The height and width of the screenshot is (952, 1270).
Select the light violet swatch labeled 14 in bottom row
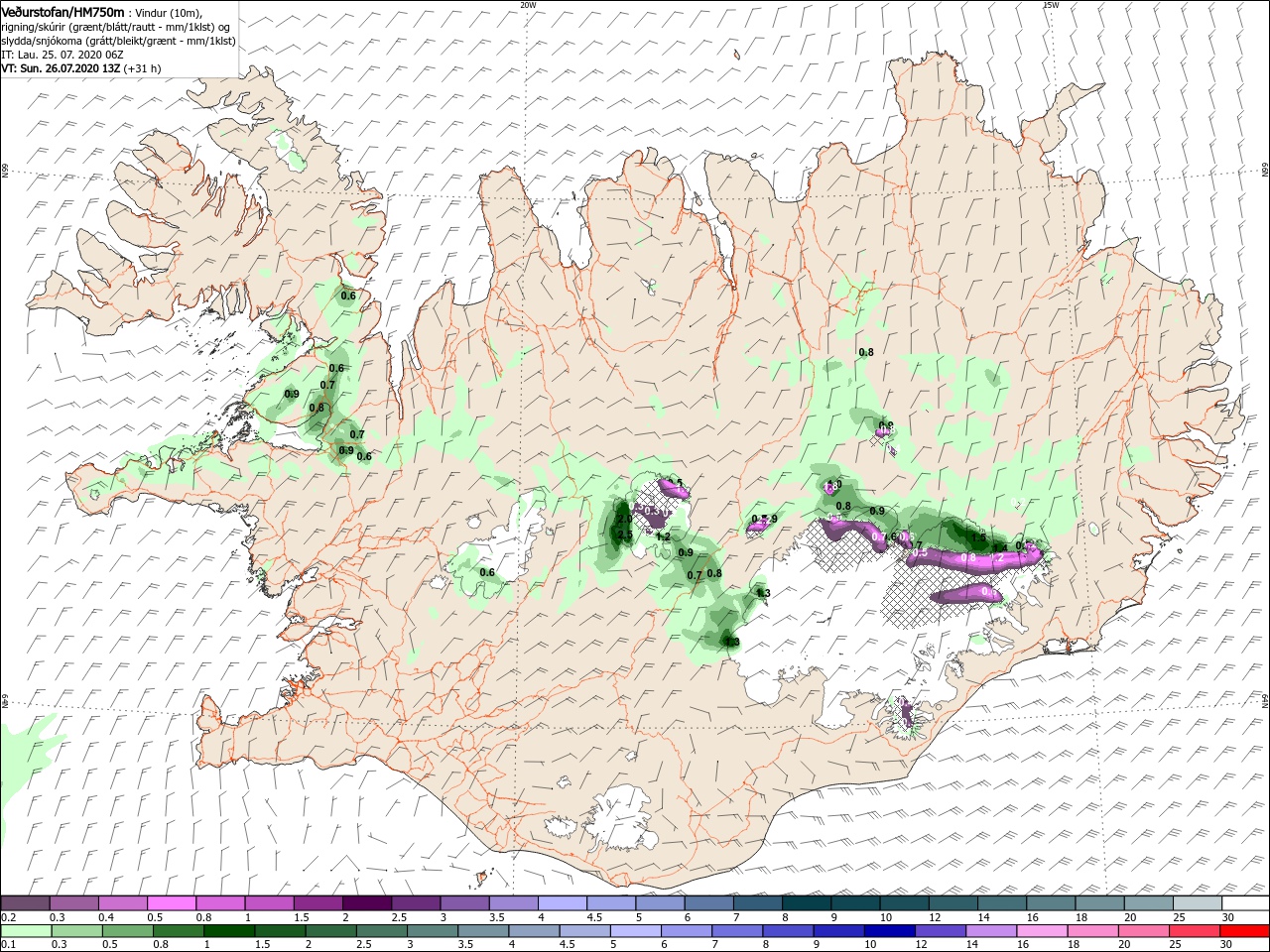tap(989, 931)
